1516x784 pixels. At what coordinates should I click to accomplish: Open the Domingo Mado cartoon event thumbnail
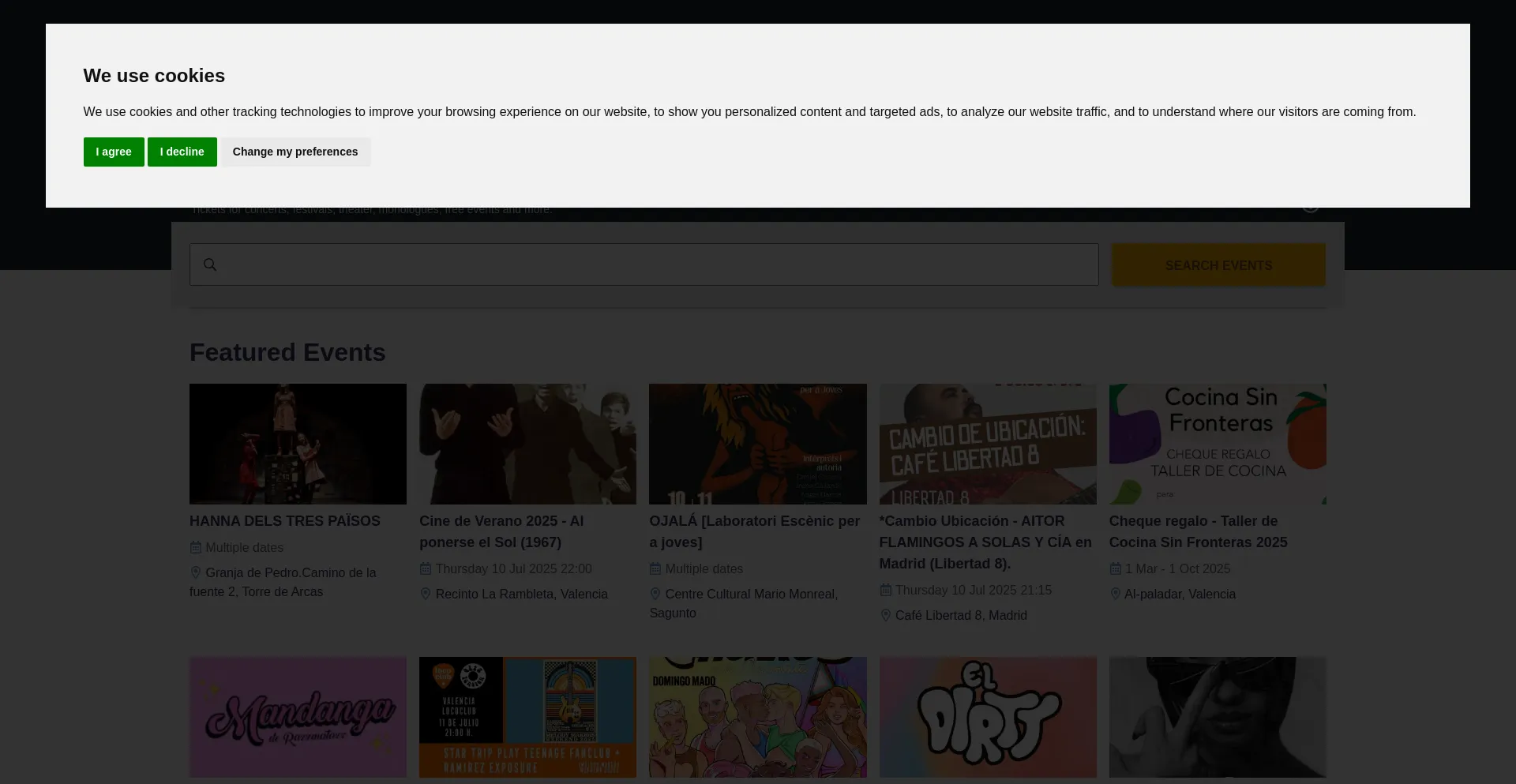pos(758,717)
